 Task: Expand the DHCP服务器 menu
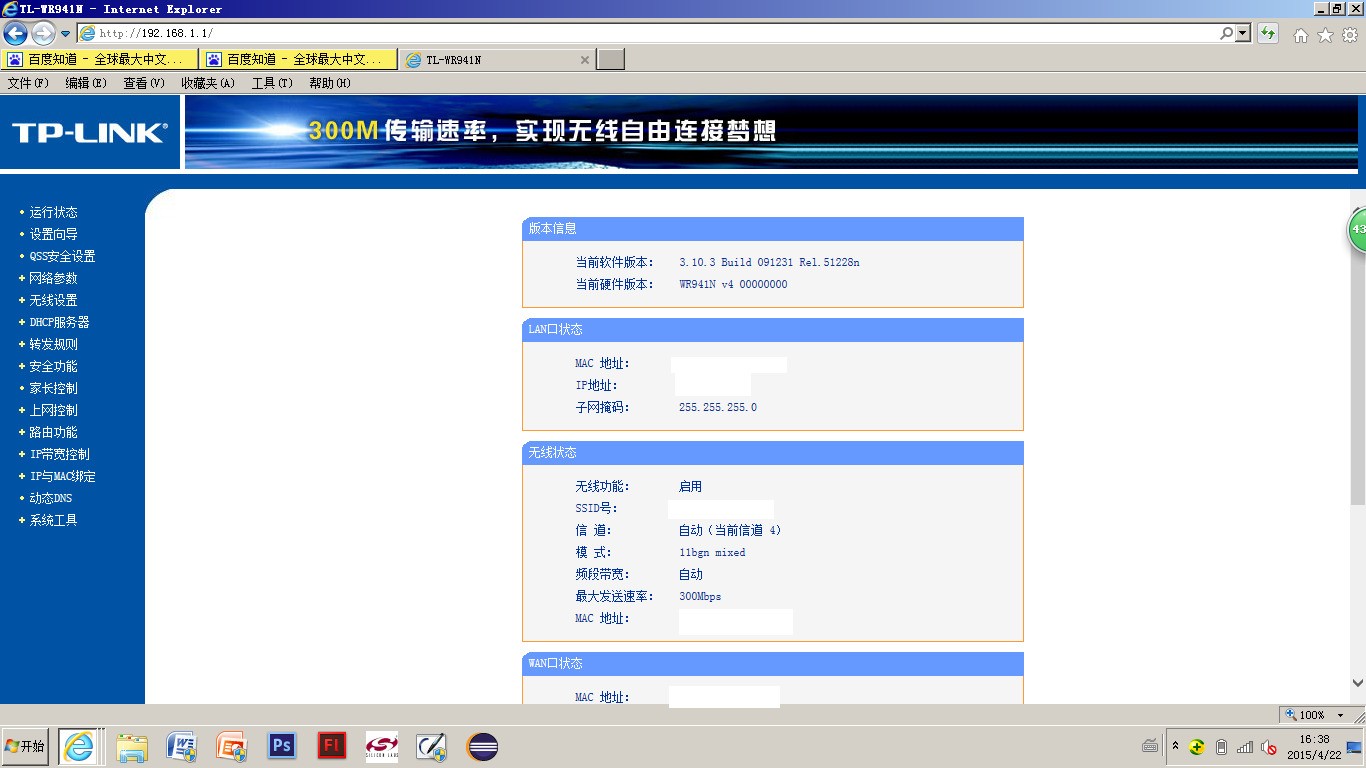pos(59,322)
